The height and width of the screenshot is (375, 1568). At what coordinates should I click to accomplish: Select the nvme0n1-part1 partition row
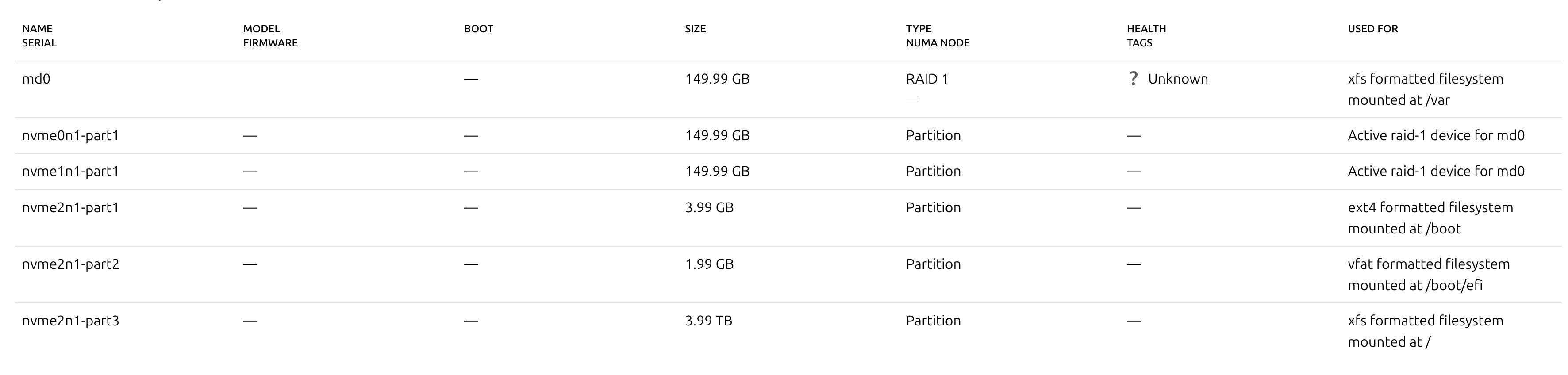71,136
